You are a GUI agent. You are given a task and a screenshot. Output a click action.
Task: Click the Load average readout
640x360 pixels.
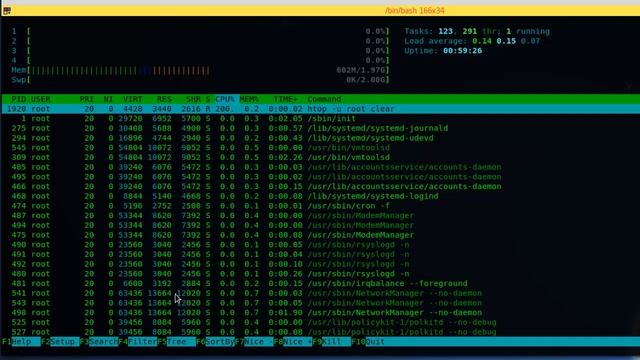tap(472, 41)
